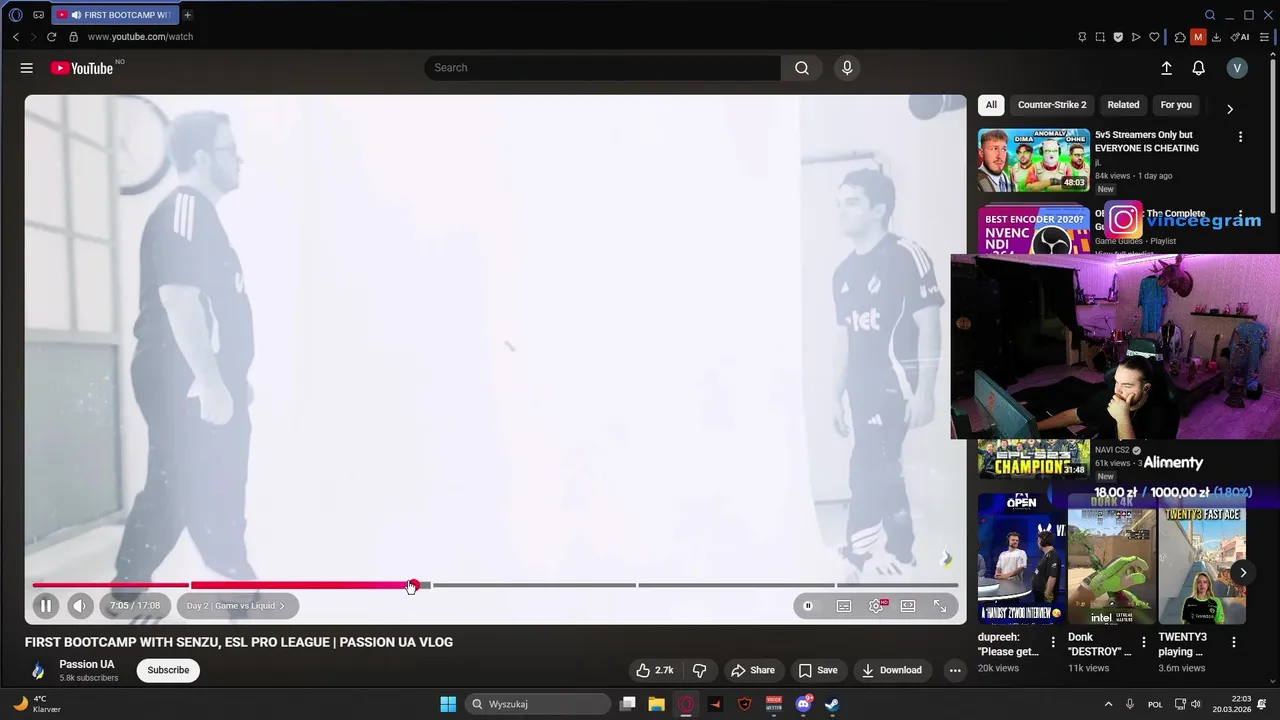Click the Opera pin-board icon
1280x720 pixels.
click(1082, 37)
